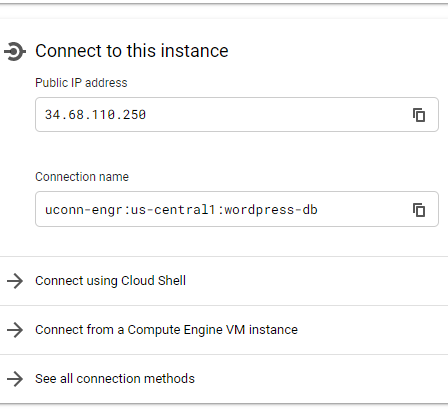Open Connect using Cloud Shell
This screenshot has height=412, width=448.
pos(110,281)
